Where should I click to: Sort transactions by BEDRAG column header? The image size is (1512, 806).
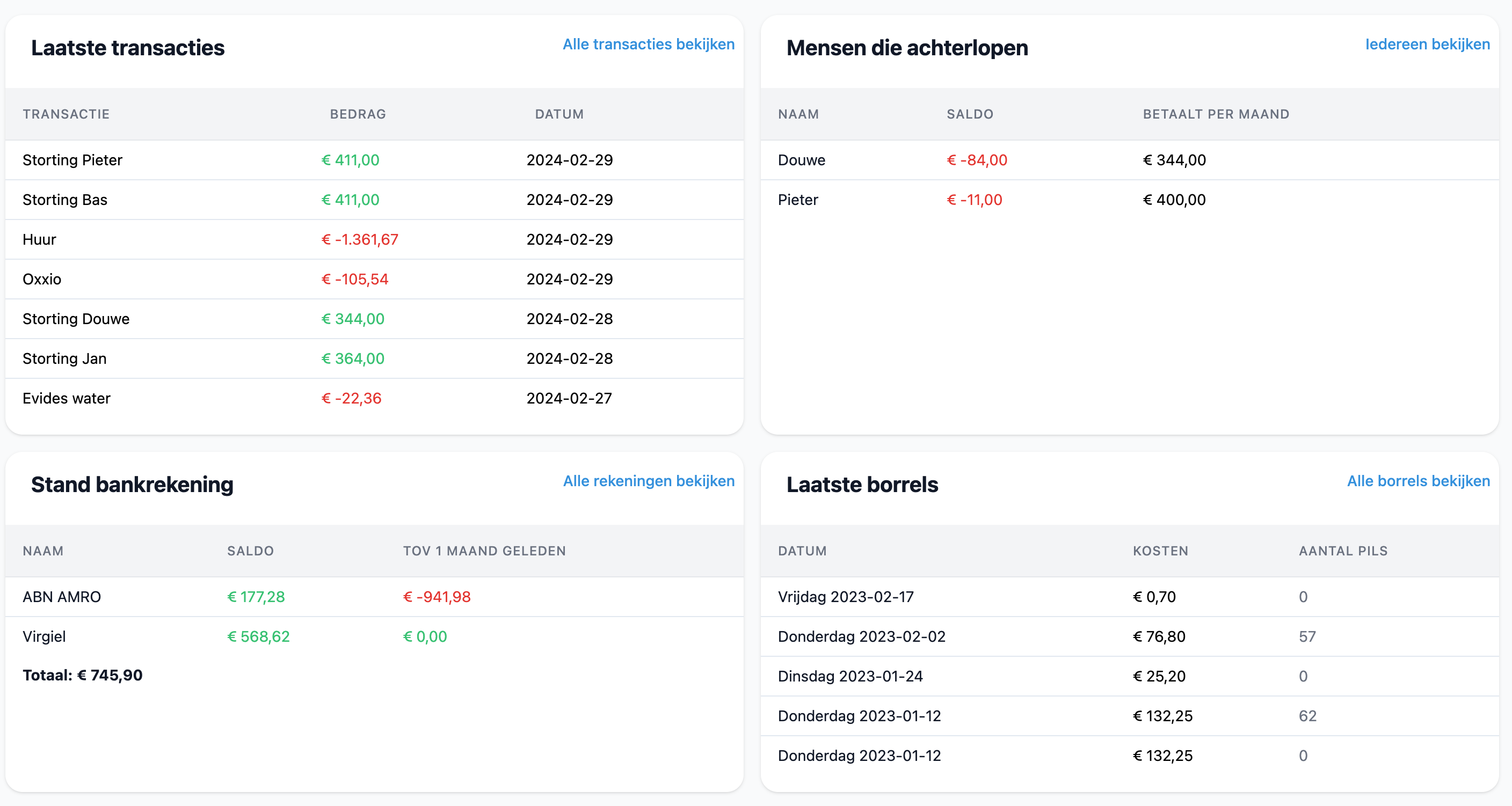click(357, 114)
